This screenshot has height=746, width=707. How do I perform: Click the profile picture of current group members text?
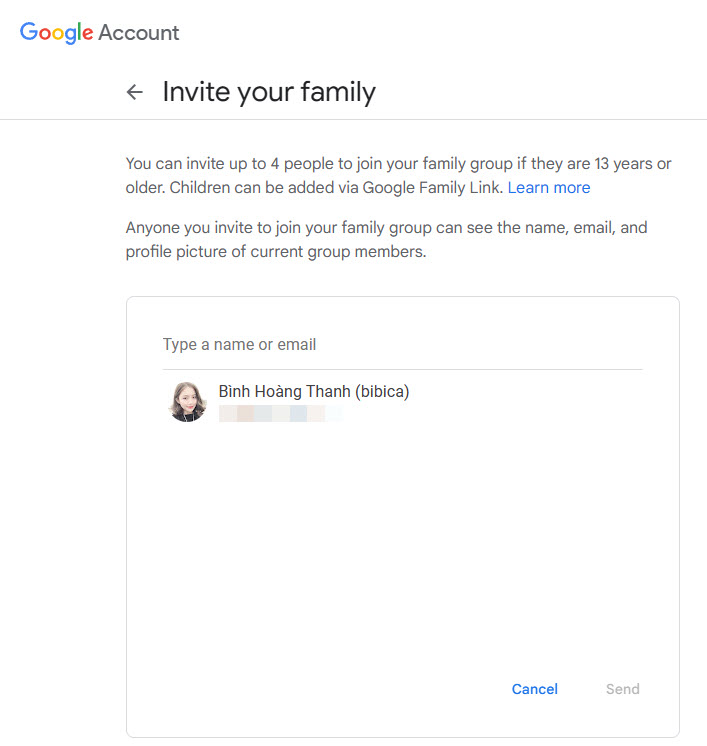click(276, 252)
